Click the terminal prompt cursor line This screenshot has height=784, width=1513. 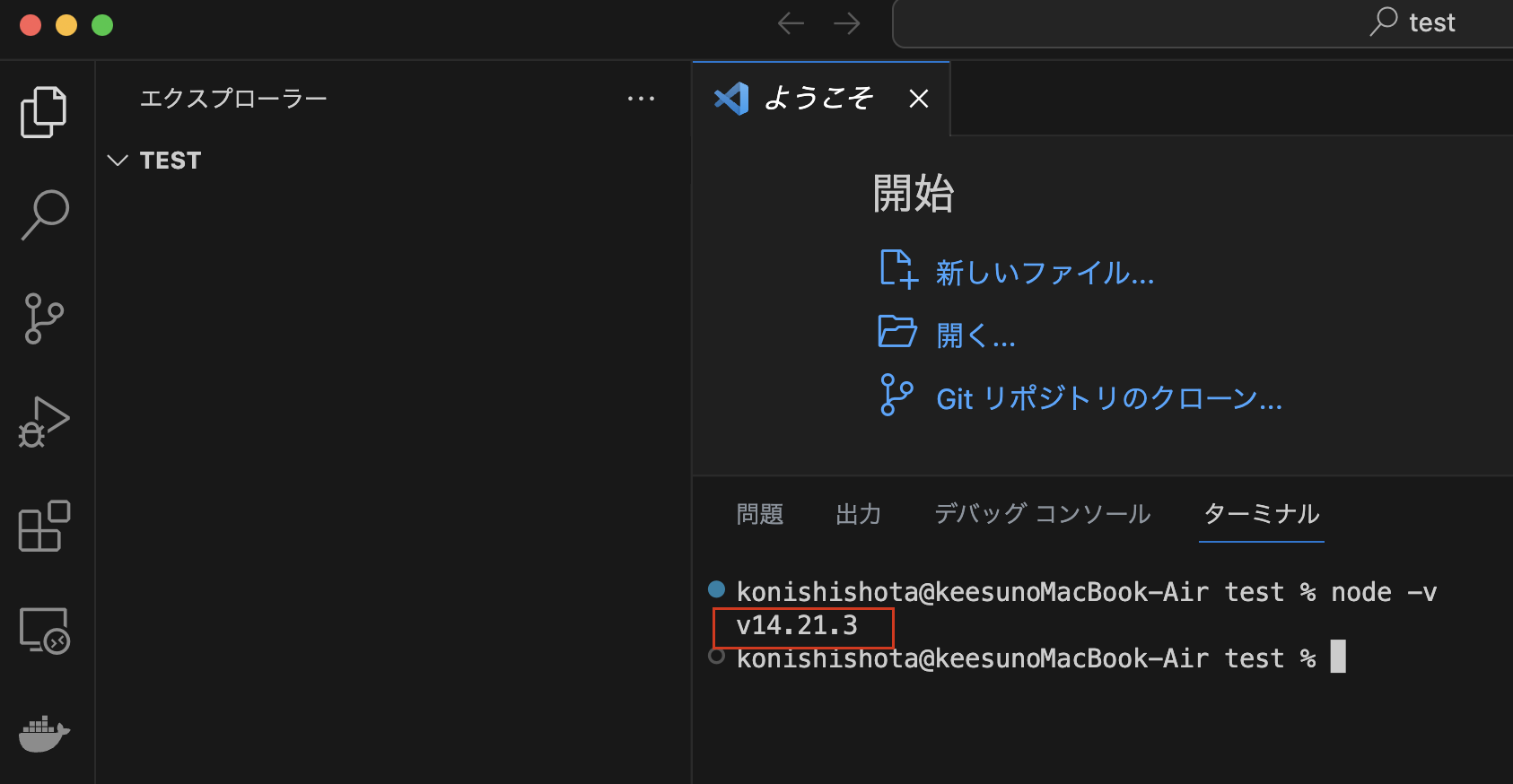click(1041, 658)
